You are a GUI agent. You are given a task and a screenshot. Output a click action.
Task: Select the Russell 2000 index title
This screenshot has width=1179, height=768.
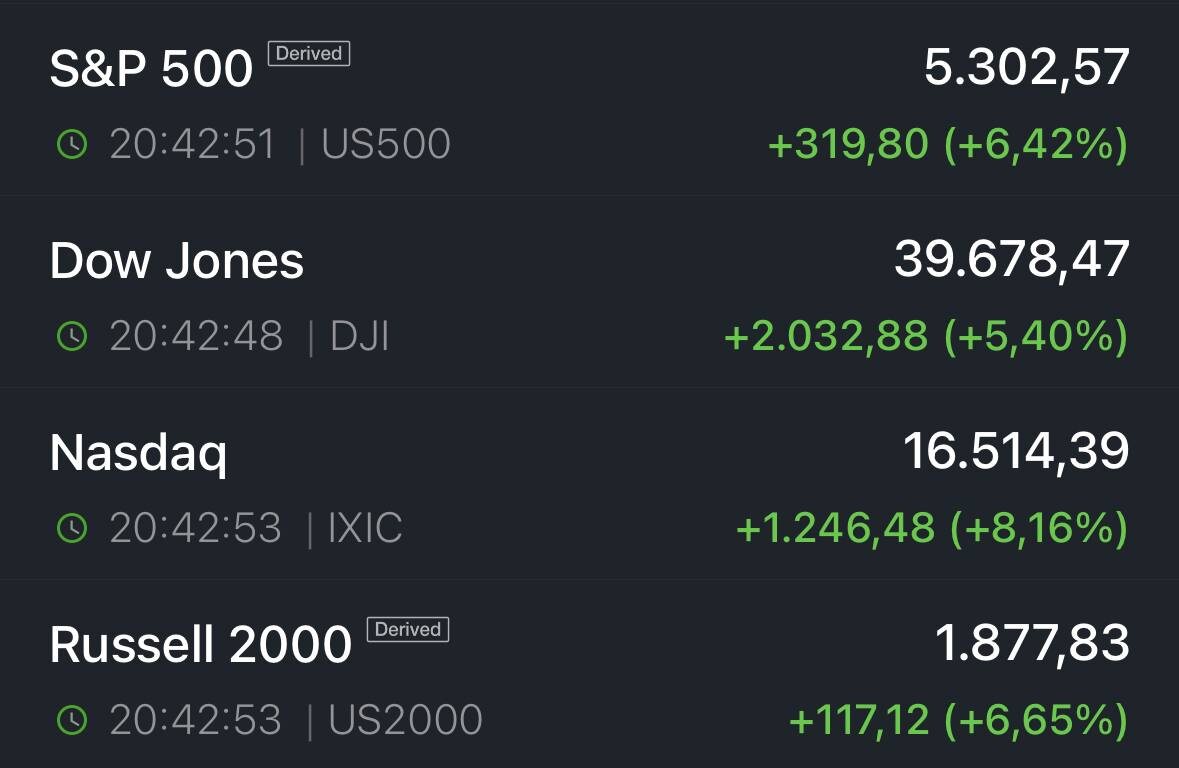(201, 645)
